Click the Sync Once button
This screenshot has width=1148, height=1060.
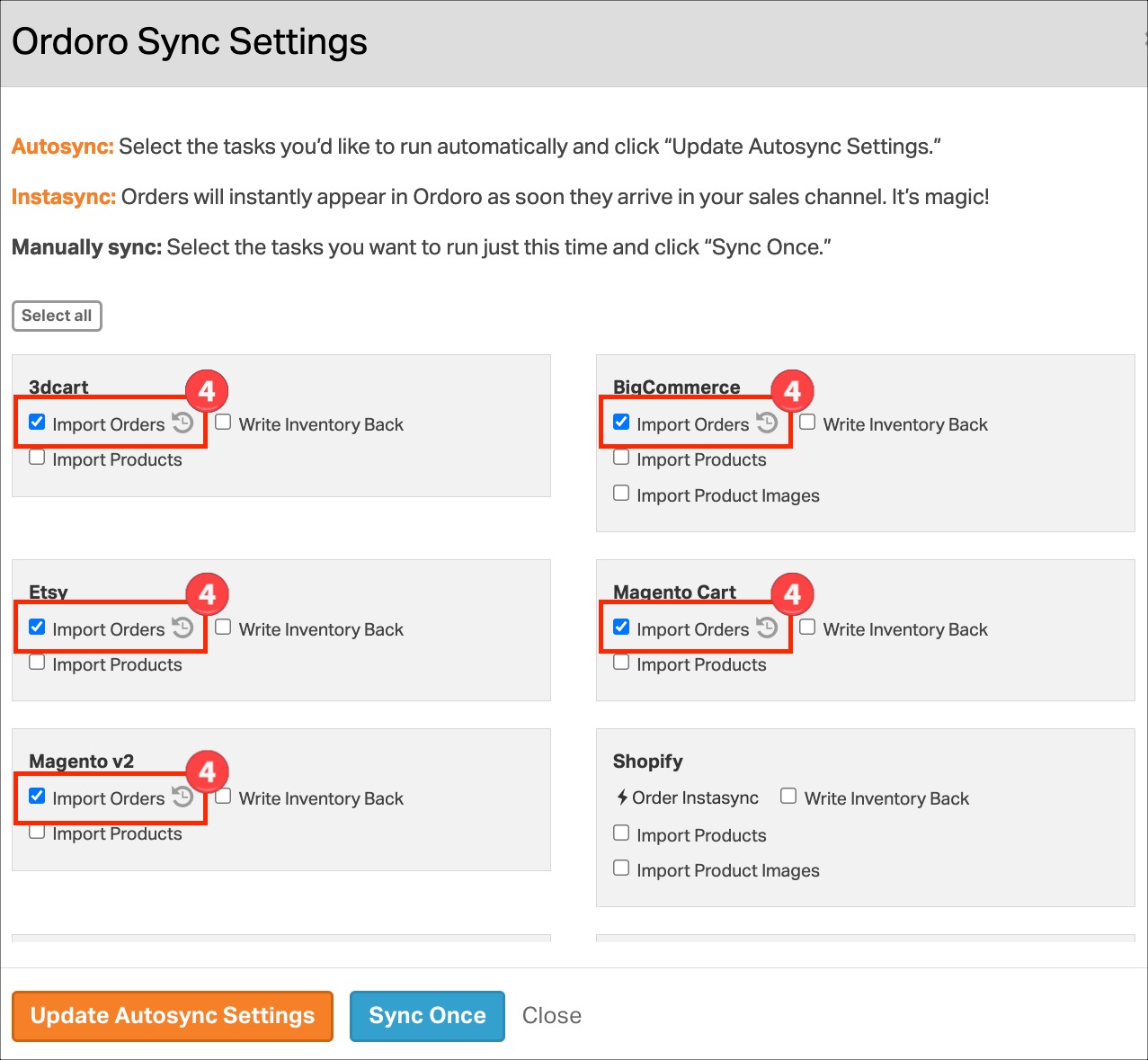427,1016
